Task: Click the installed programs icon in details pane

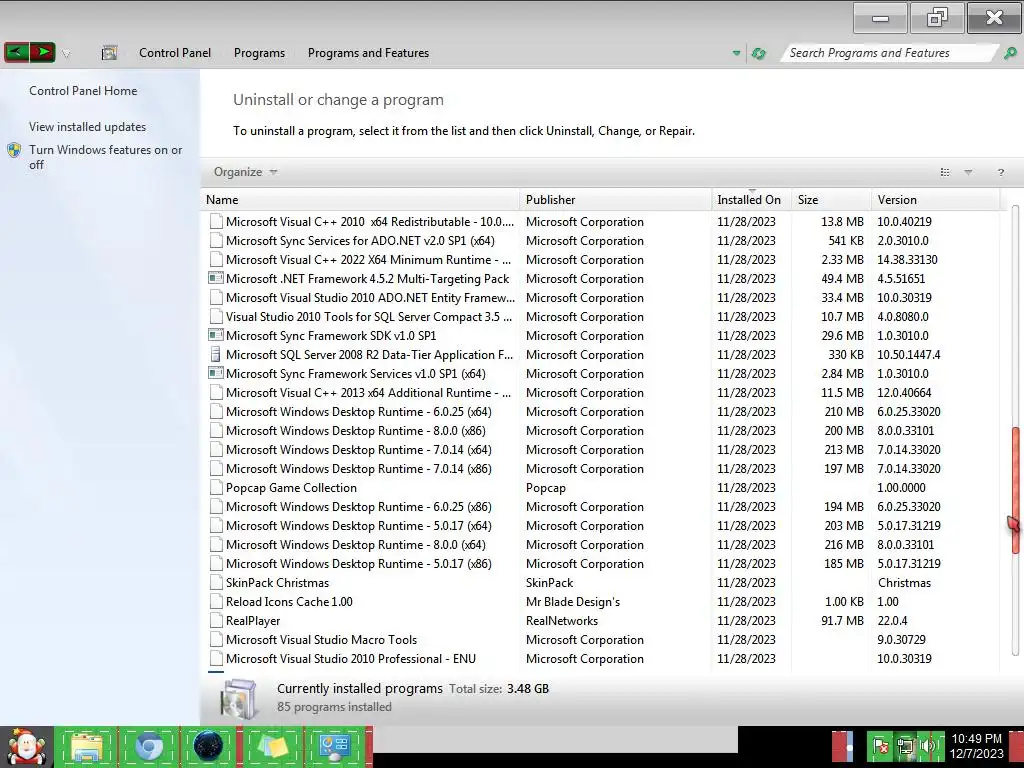Action: click(239, 699)
